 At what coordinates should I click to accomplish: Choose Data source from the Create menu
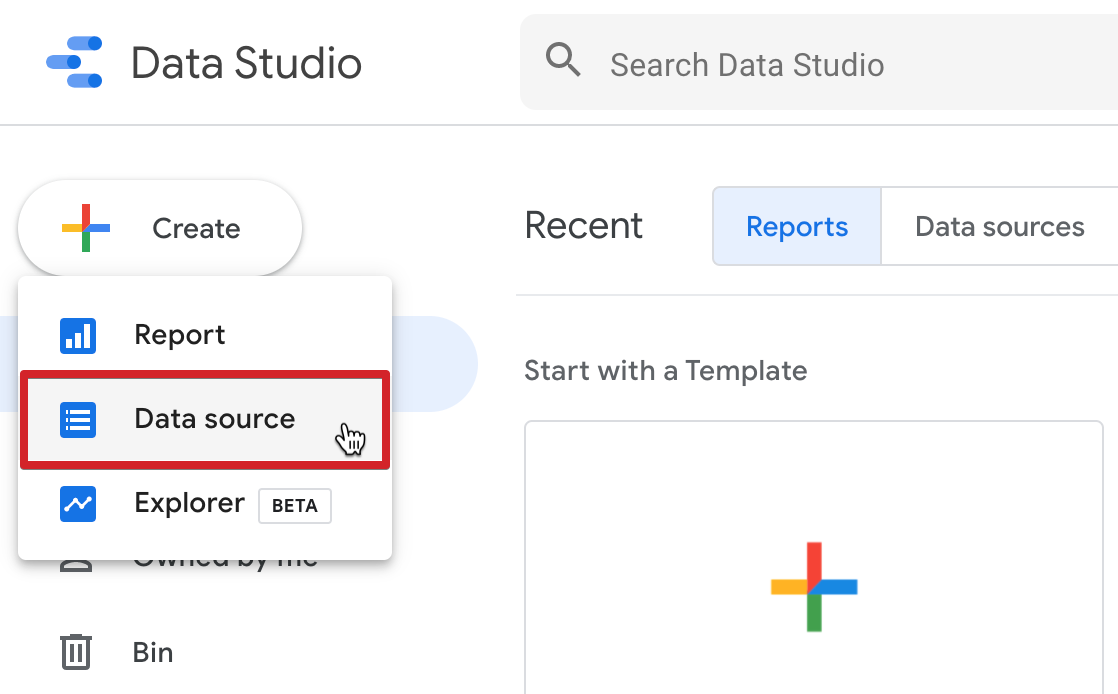coord(205,419)
